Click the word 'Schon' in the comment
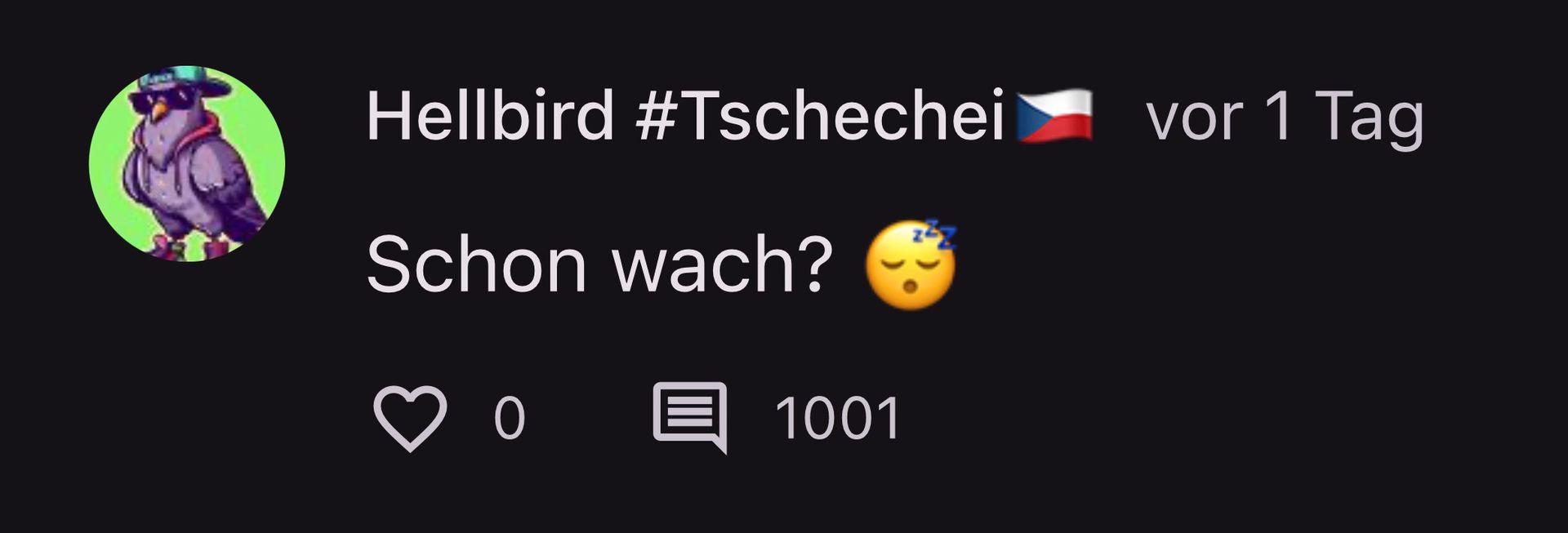Image resolution: width=1568 pixels, height=533 pixels. tap(477, 264)
